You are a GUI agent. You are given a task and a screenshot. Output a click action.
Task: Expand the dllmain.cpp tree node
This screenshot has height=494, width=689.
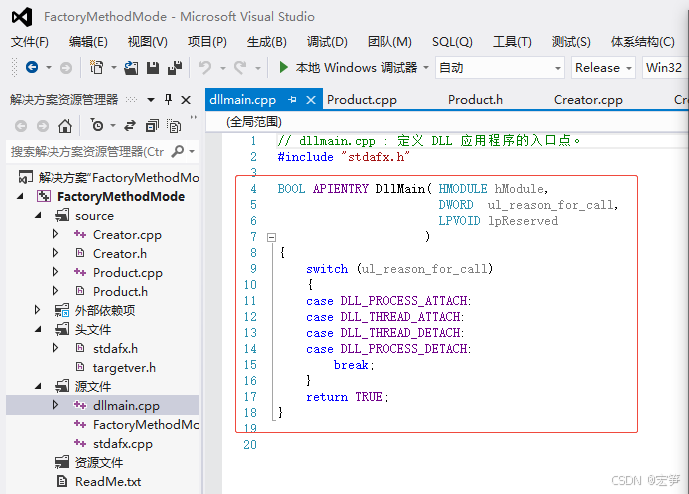55,404
